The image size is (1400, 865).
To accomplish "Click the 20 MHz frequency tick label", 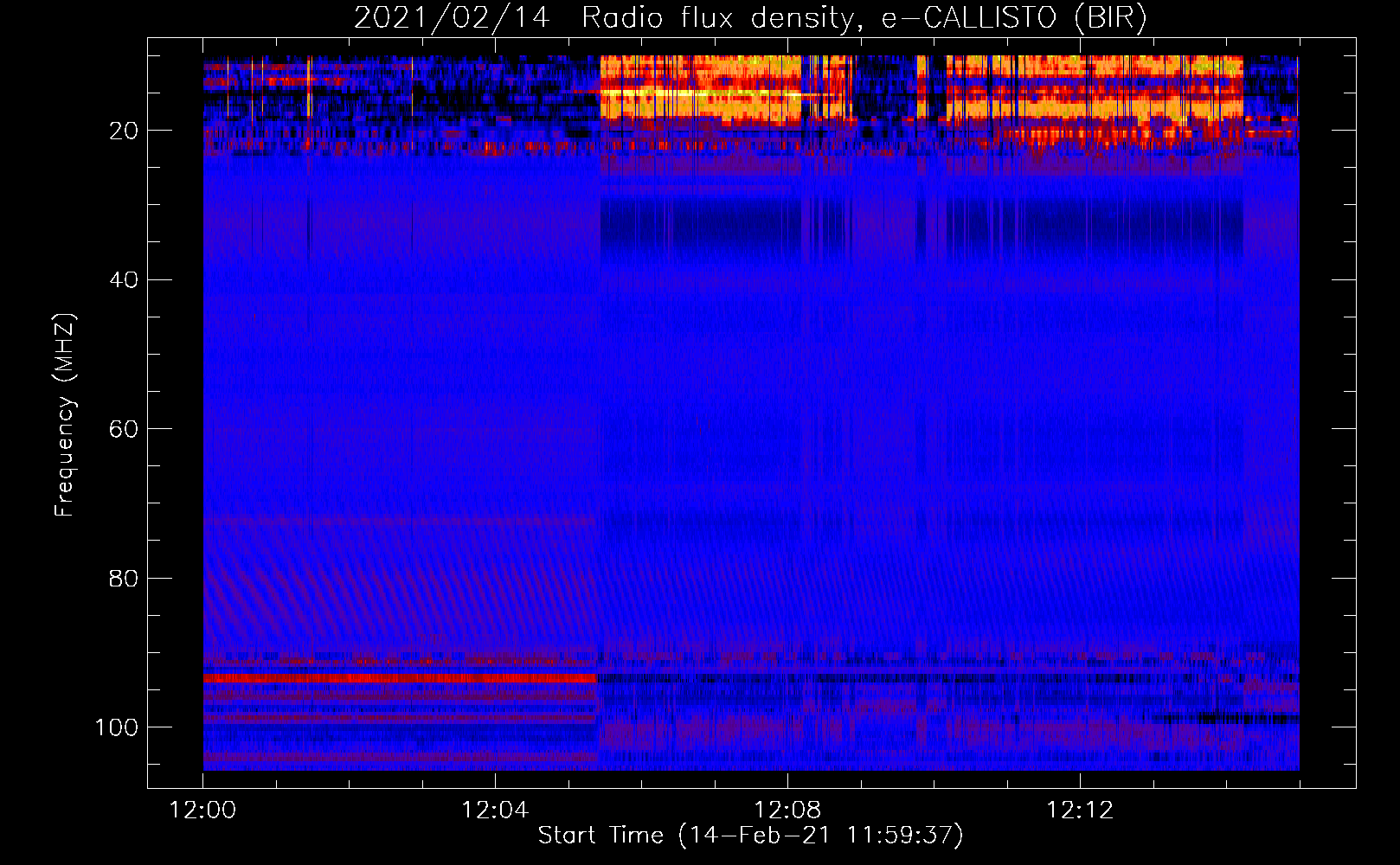I will tap(125, 131).
